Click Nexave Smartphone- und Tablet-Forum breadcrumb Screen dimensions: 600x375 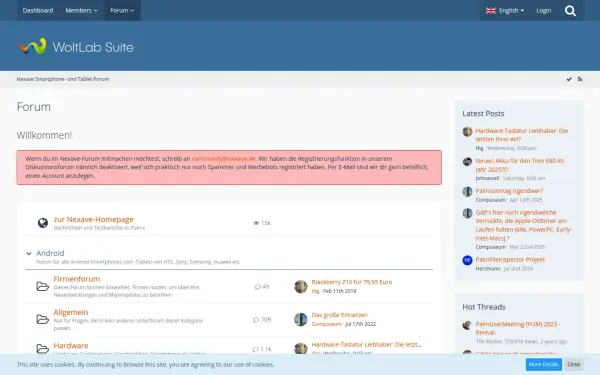pos(63,79)
